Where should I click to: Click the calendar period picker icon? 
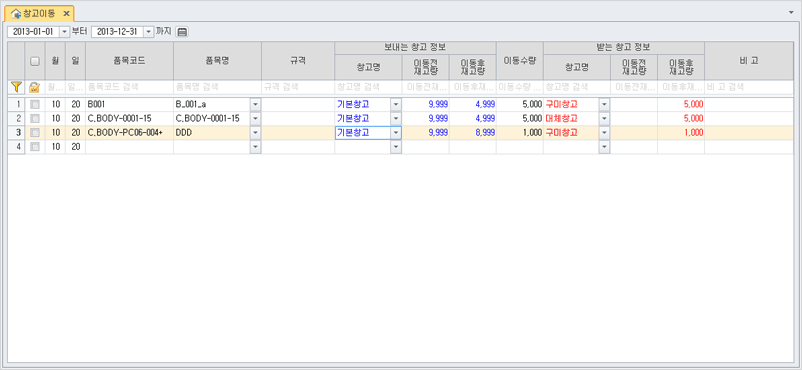coord(182,32)
